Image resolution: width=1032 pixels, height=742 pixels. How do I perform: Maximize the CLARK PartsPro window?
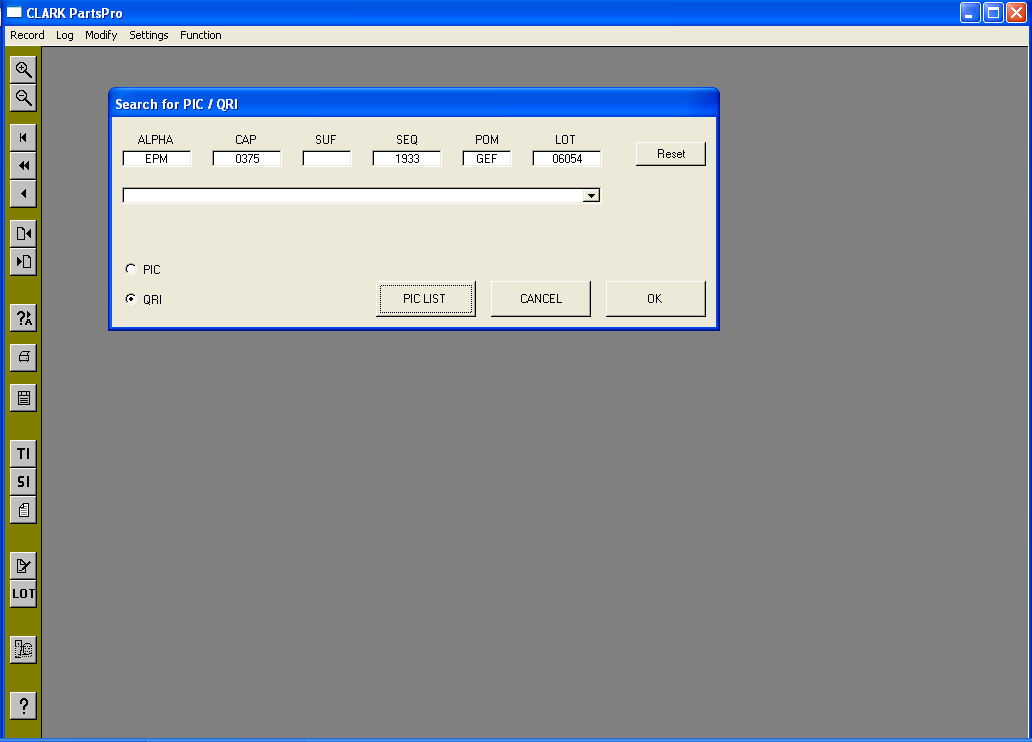[x=993, y=13]
